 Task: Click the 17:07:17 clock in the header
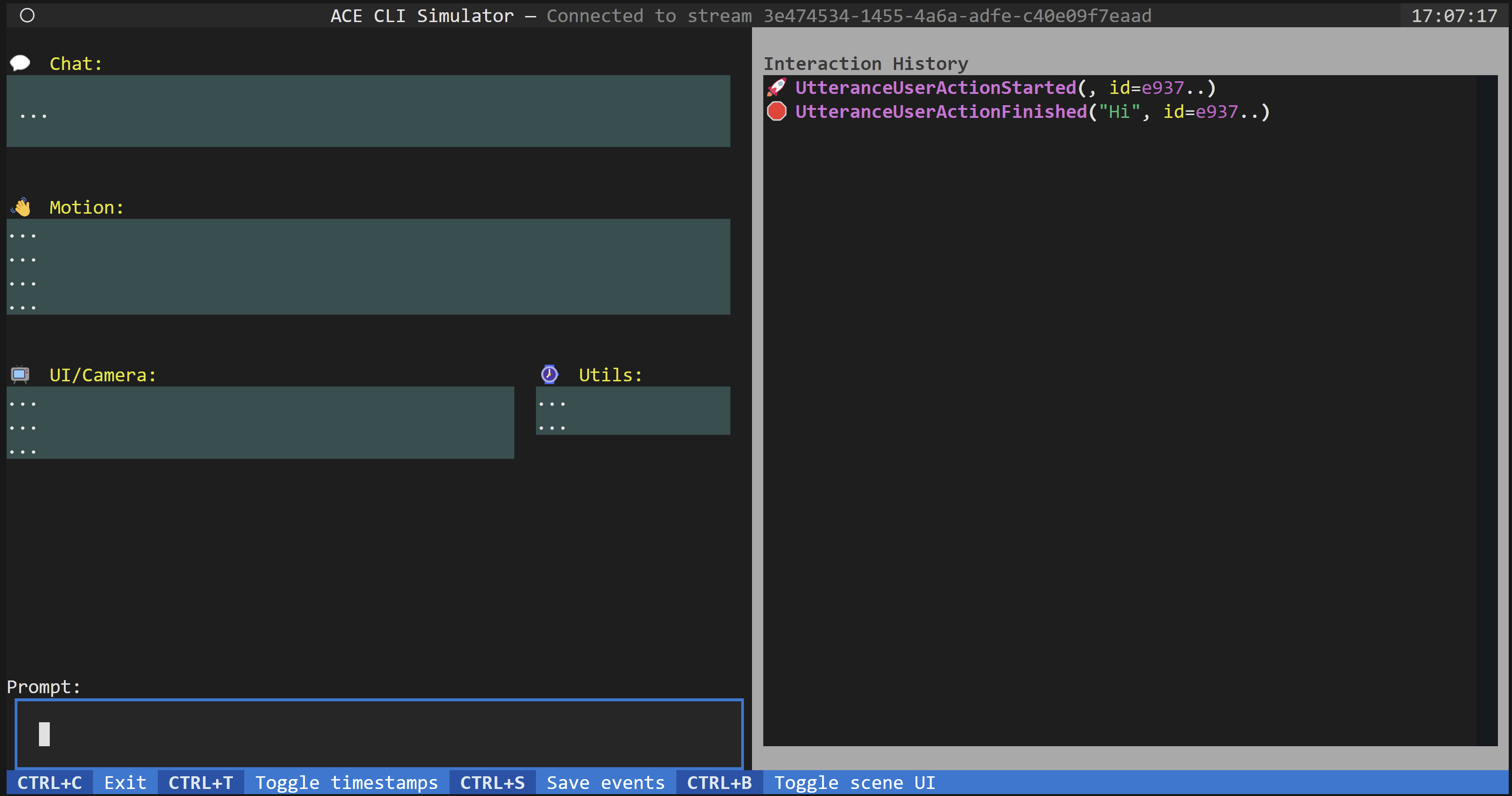tap(1455, 16)
